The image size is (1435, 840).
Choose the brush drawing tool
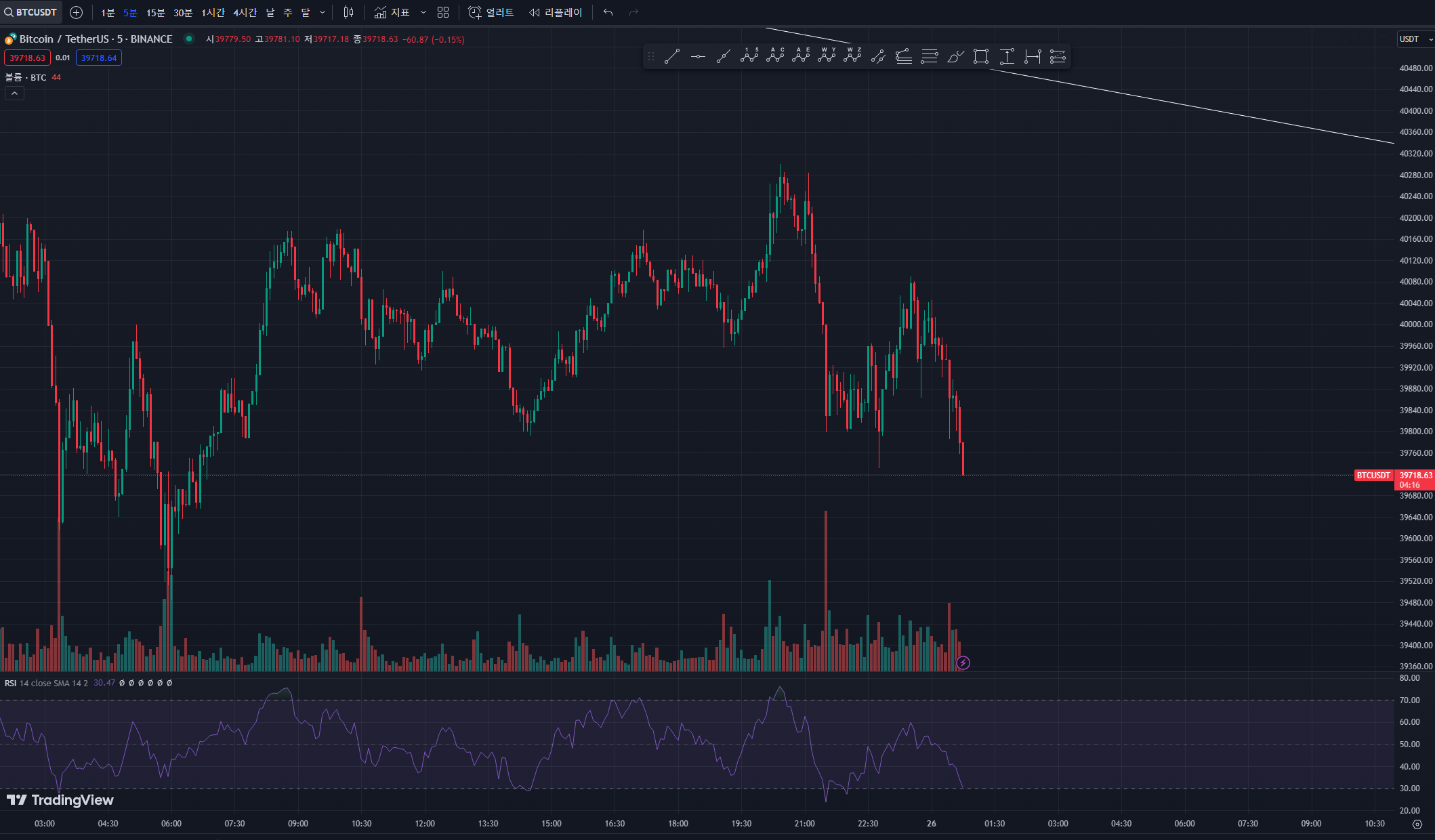(x=955, y=57)
